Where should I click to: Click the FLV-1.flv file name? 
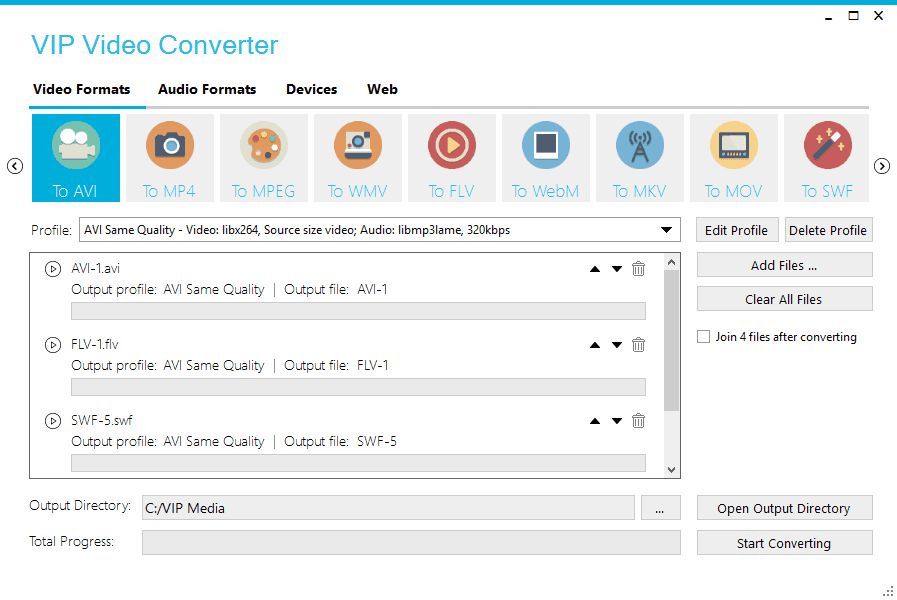coord(95,344)
